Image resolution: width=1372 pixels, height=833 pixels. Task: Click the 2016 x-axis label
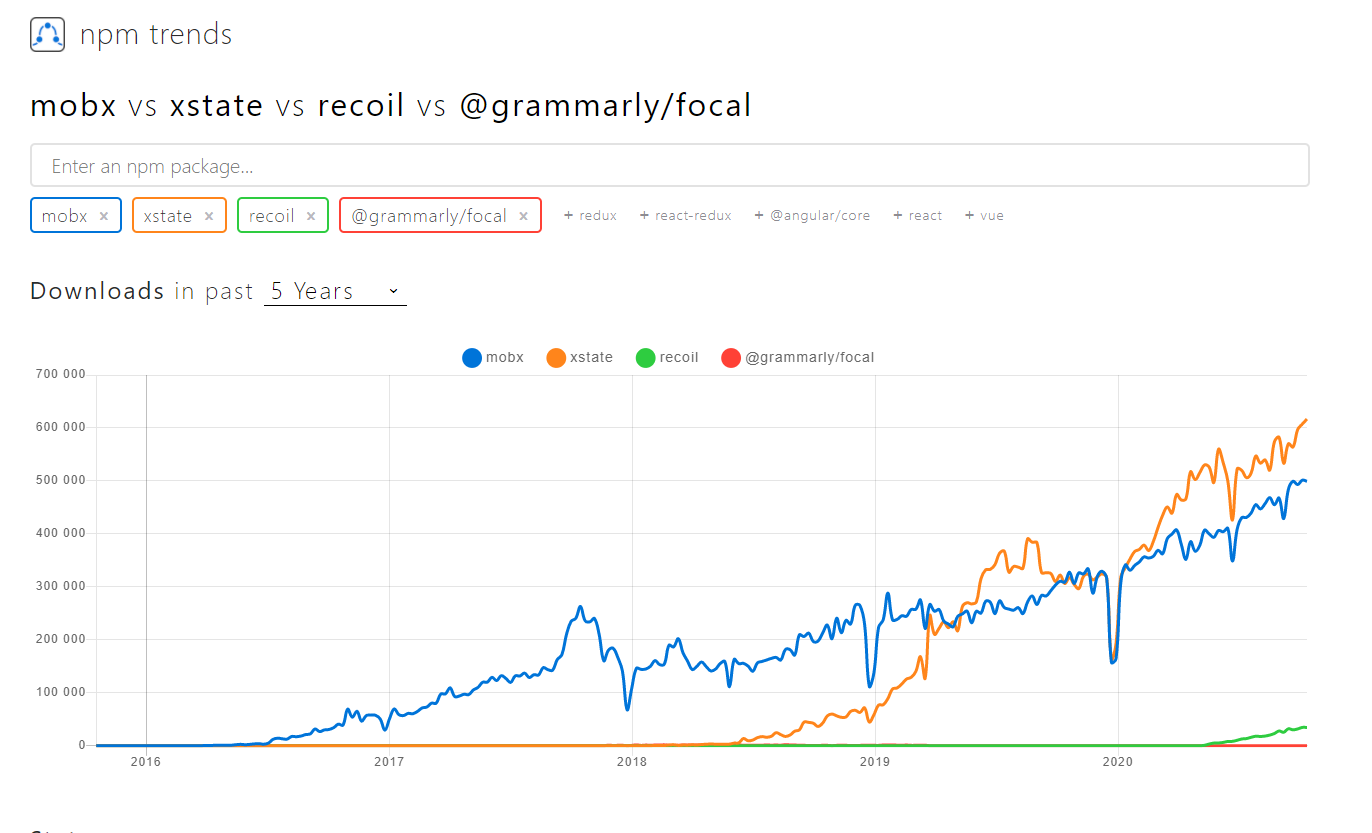click(146, 762)
